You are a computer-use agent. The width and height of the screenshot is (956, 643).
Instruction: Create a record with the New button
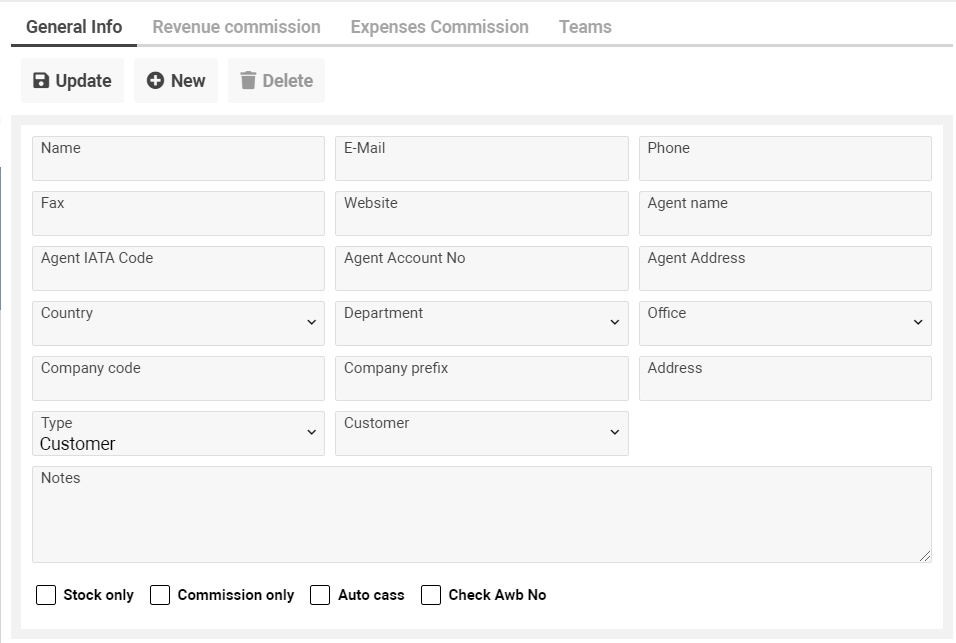pos(176,80)
